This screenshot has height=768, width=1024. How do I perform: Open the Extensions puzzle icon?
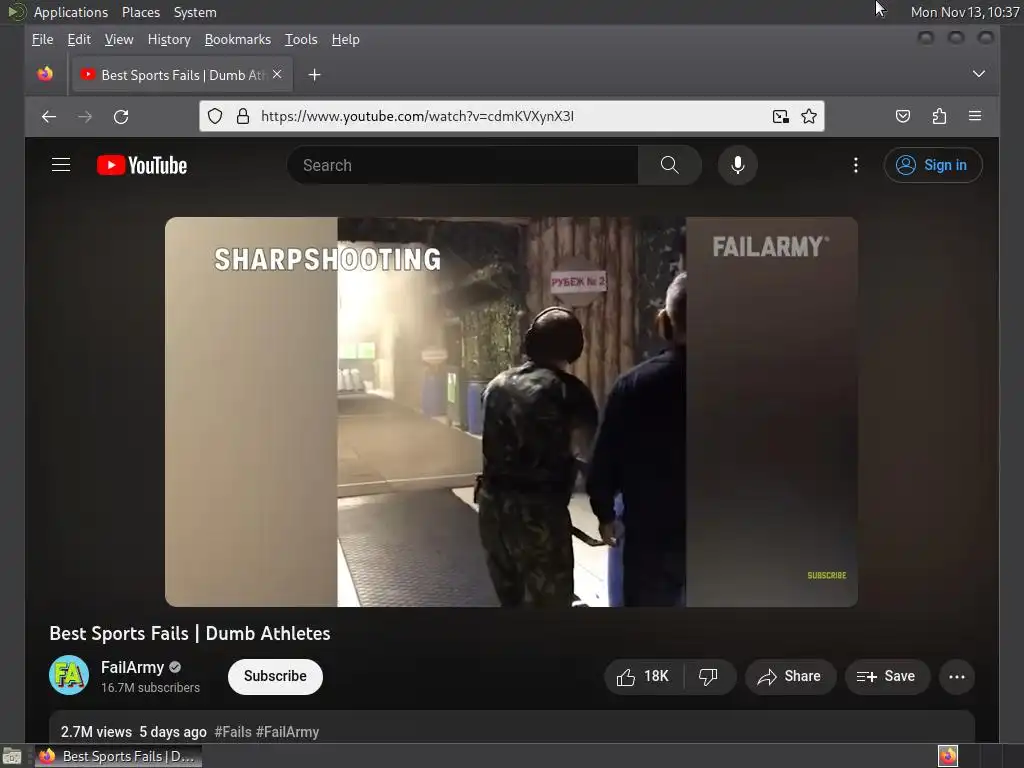tap(939, 116)
